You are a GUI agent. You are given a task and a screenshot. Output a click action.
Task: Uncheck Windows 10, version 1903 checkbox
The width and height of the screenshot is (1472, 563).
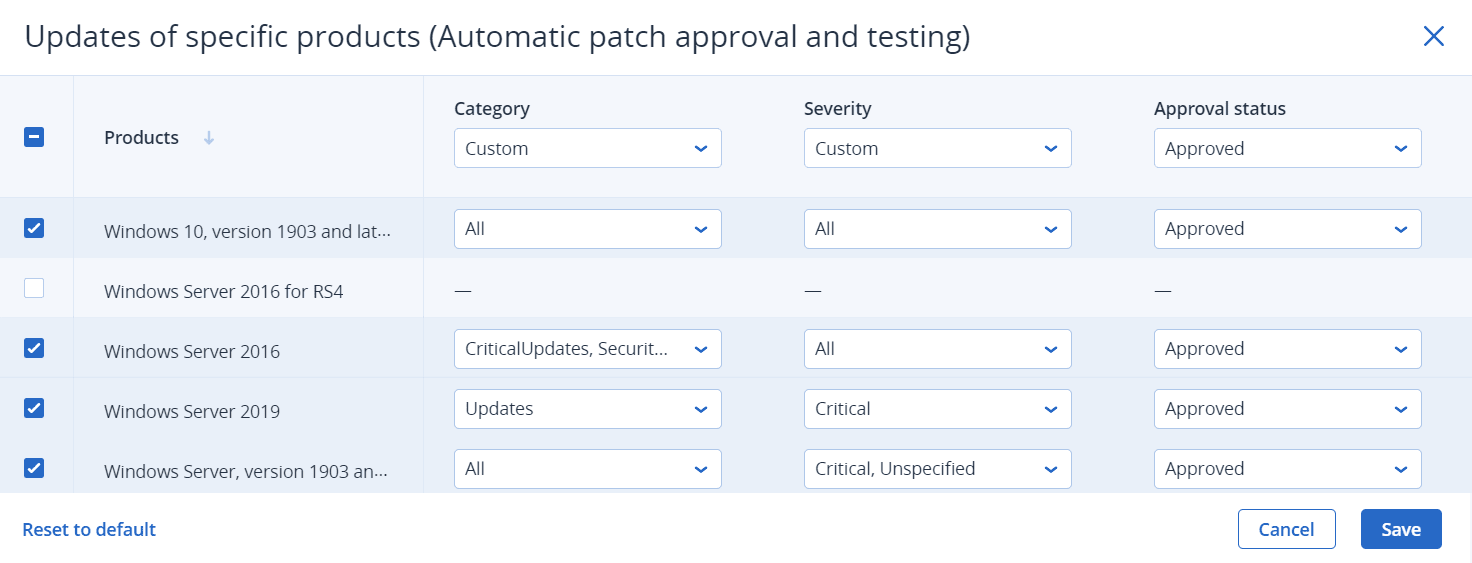click(34, 228)
